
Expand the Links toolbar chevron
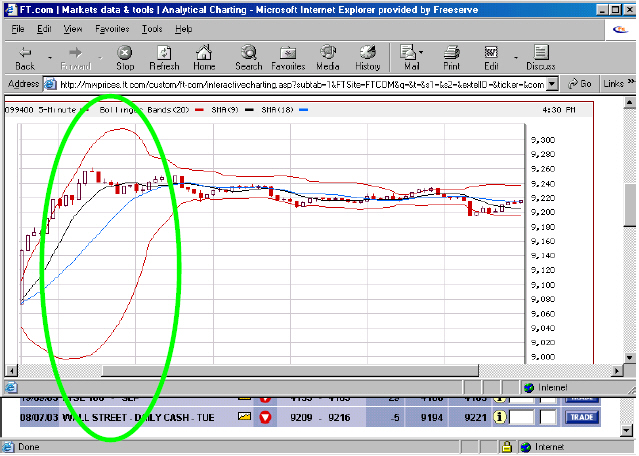631,82
